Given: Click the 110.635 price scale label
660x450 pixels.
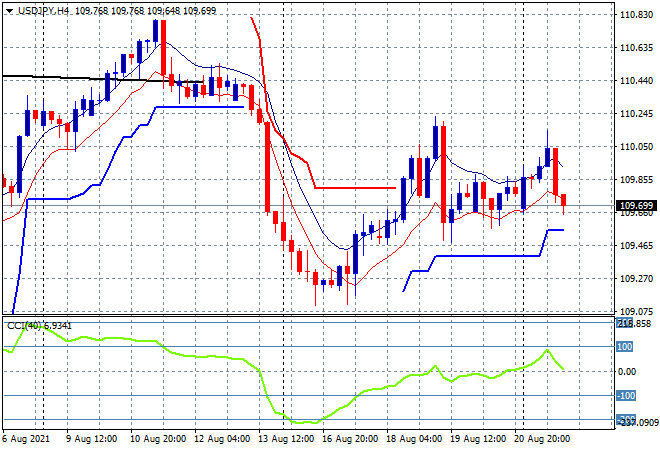Looking at the screenshot, I should pyautogui.click(x=636, y=48).
